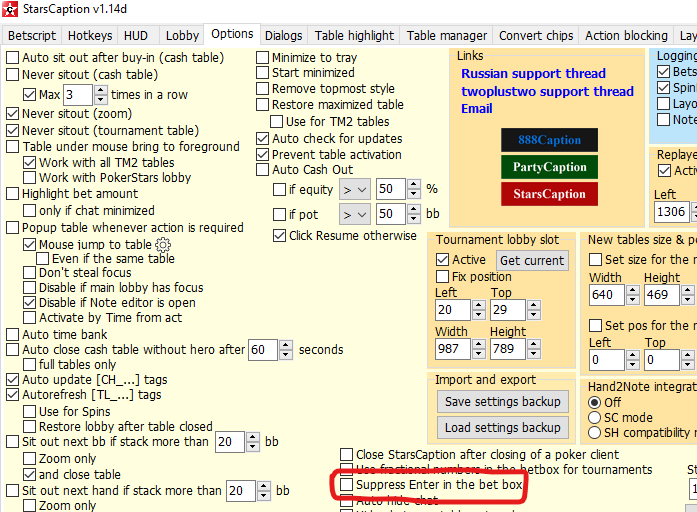This screenshot has height=512, width=697.
Task: Increase tournament lobby slot Width value
Action: click(479, 344)
